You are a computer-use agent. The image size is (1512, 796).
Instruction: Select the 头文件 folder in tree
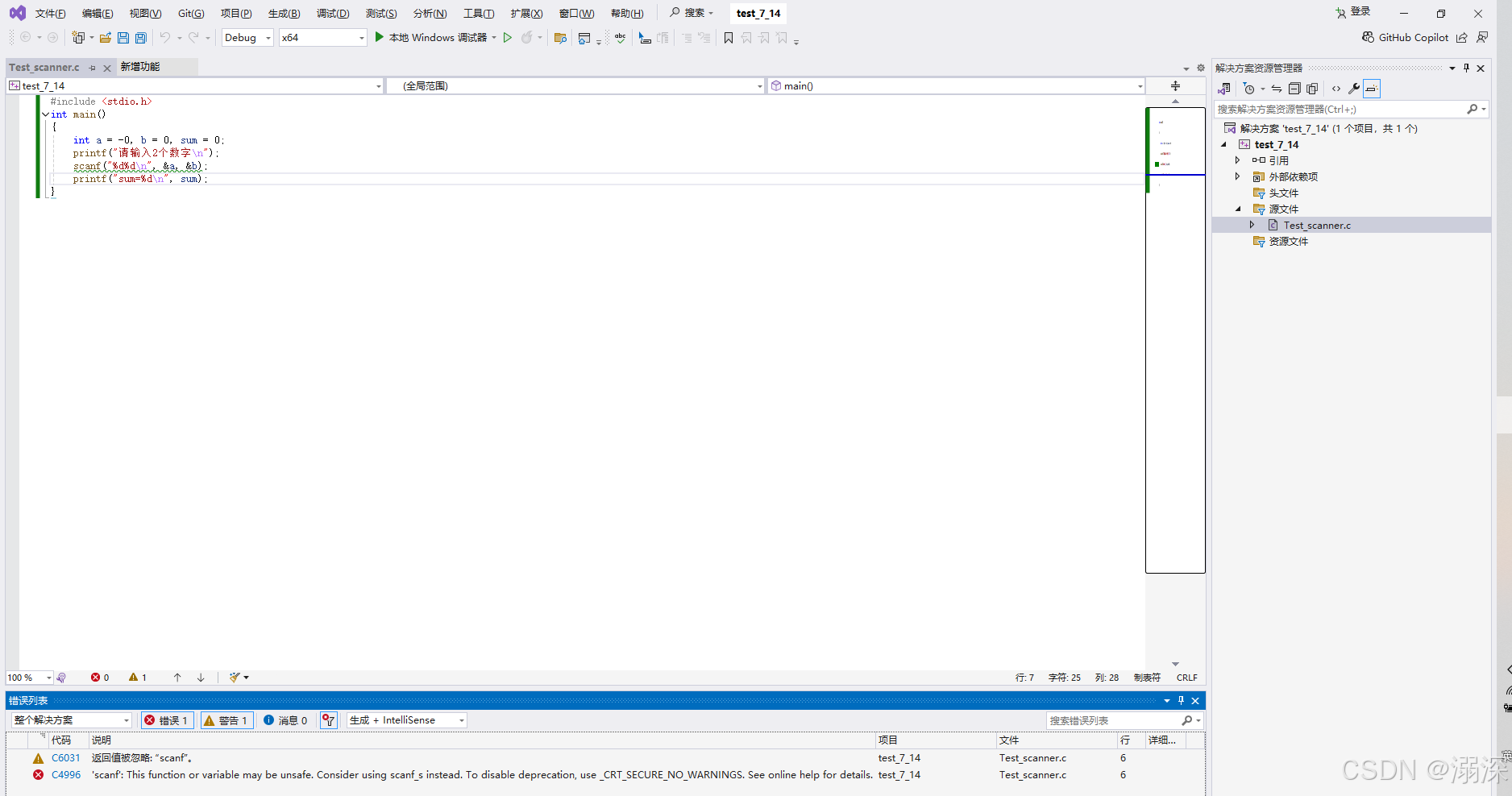coord(1276,193)
